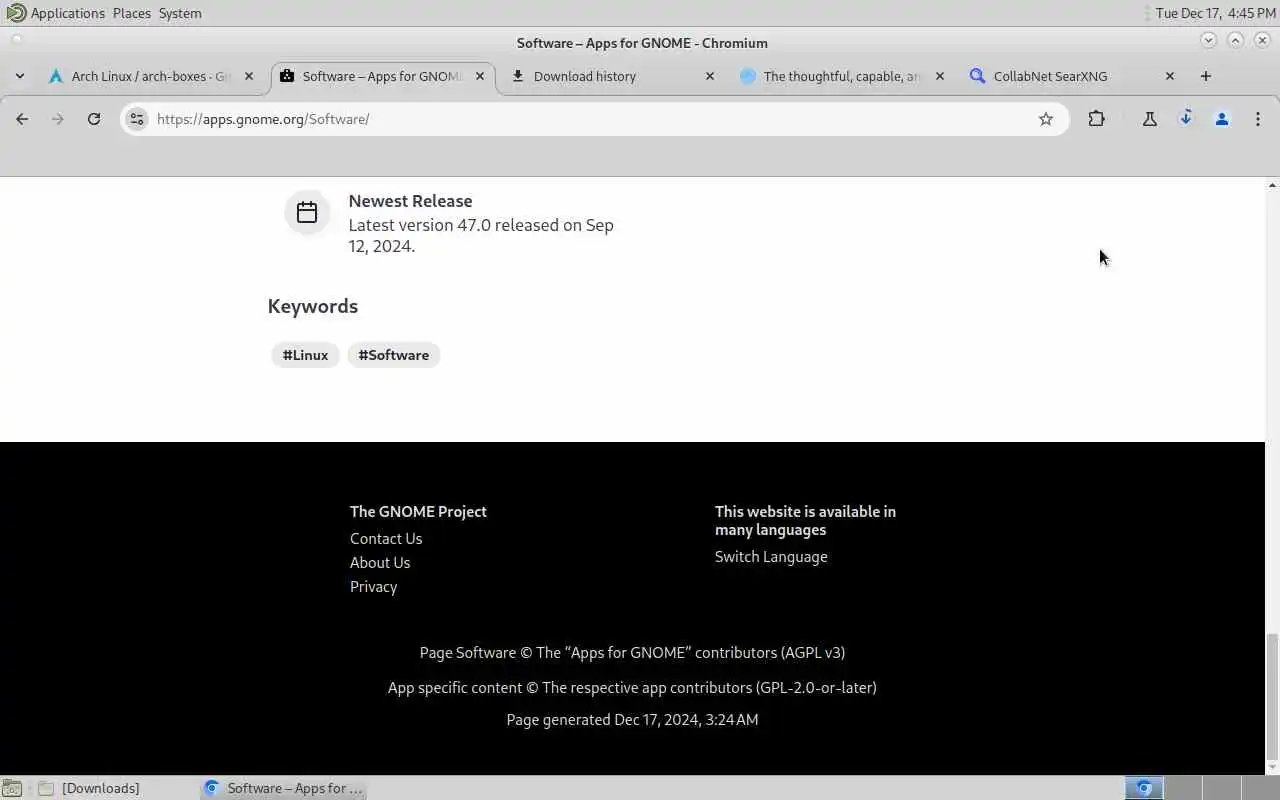Open The thoughtful, capable tab
1280x800 pixels.
tap(842, 76)
